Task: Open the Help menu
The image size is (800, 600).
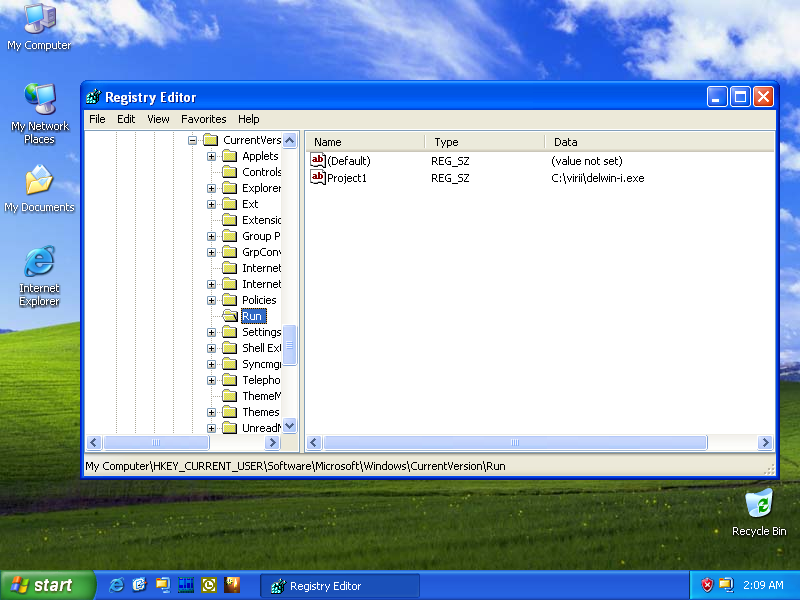Action: [x=248, y=119]
